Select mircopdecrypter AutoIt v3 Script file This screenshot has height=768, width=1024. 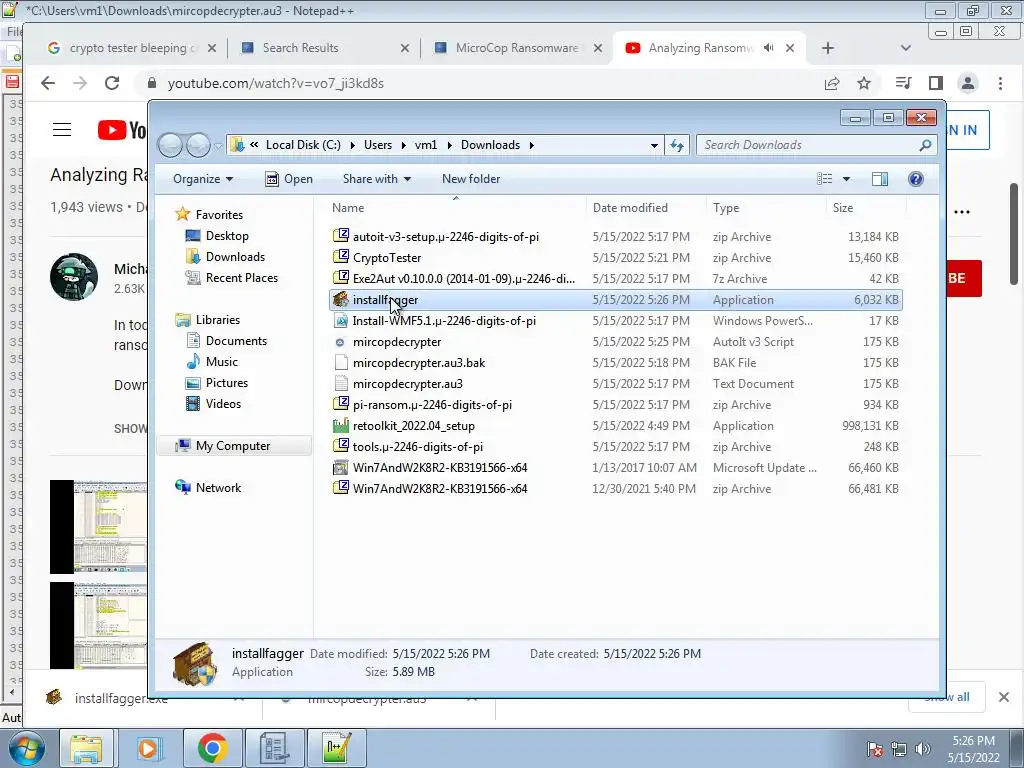click(616, 342)
